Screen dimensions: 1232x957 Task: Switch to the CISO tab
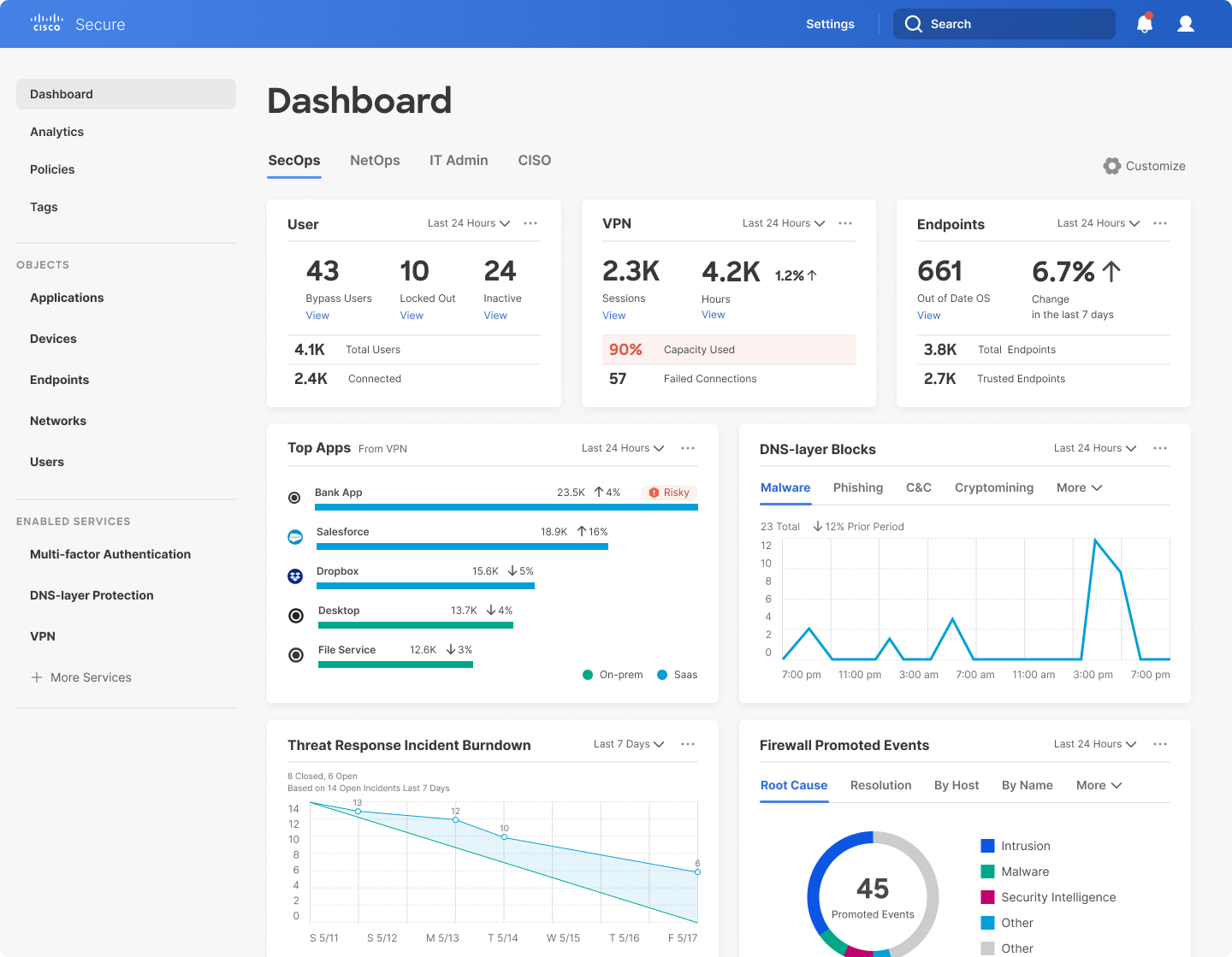pos(535,160)
